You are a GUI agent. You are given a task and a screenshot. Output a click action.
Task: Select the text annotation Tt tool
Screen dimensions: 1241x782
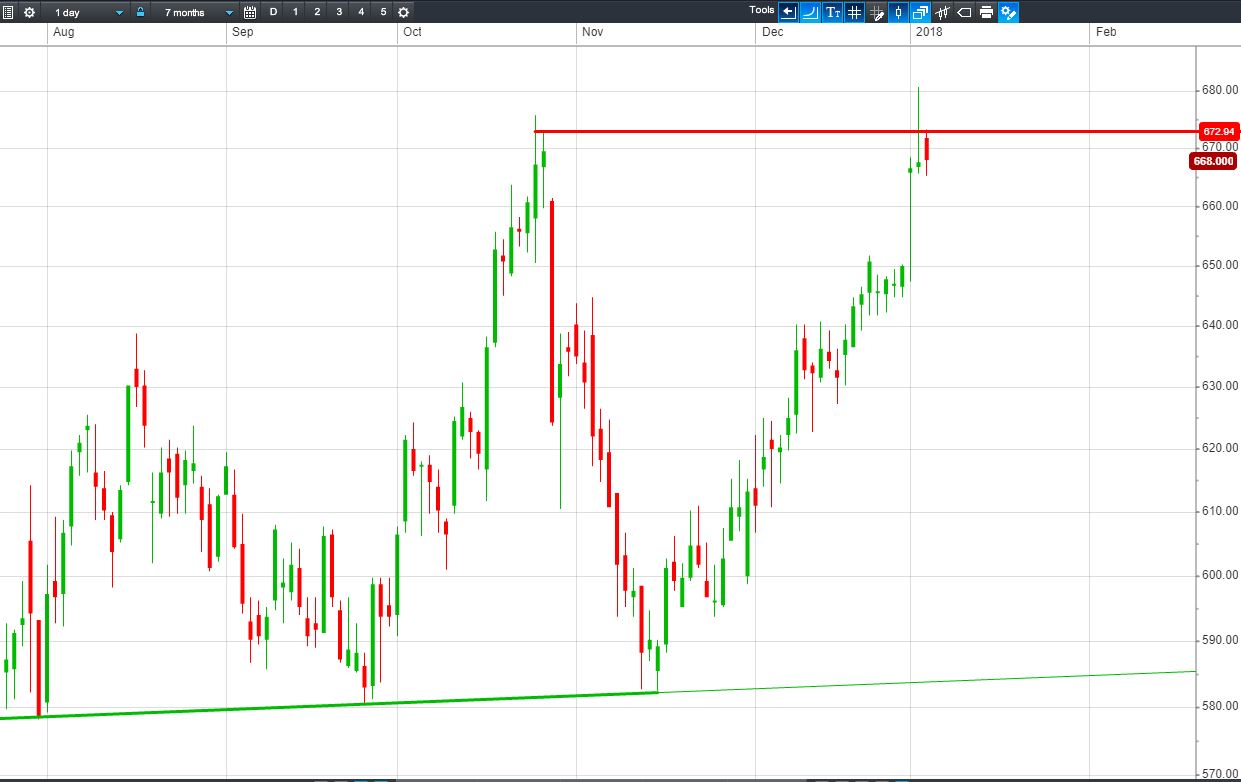833,12
